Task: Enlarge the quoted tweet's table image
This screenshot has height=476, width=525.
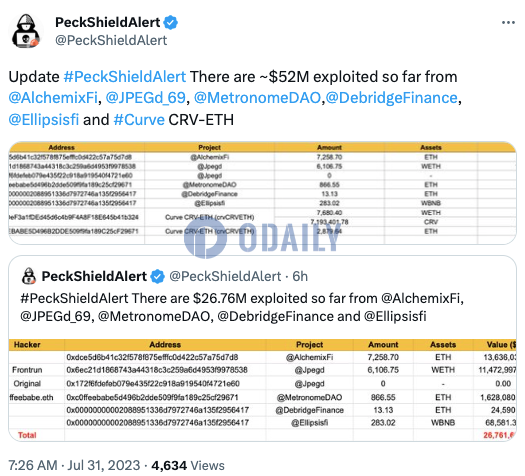Action: click(x=262, y=390)
